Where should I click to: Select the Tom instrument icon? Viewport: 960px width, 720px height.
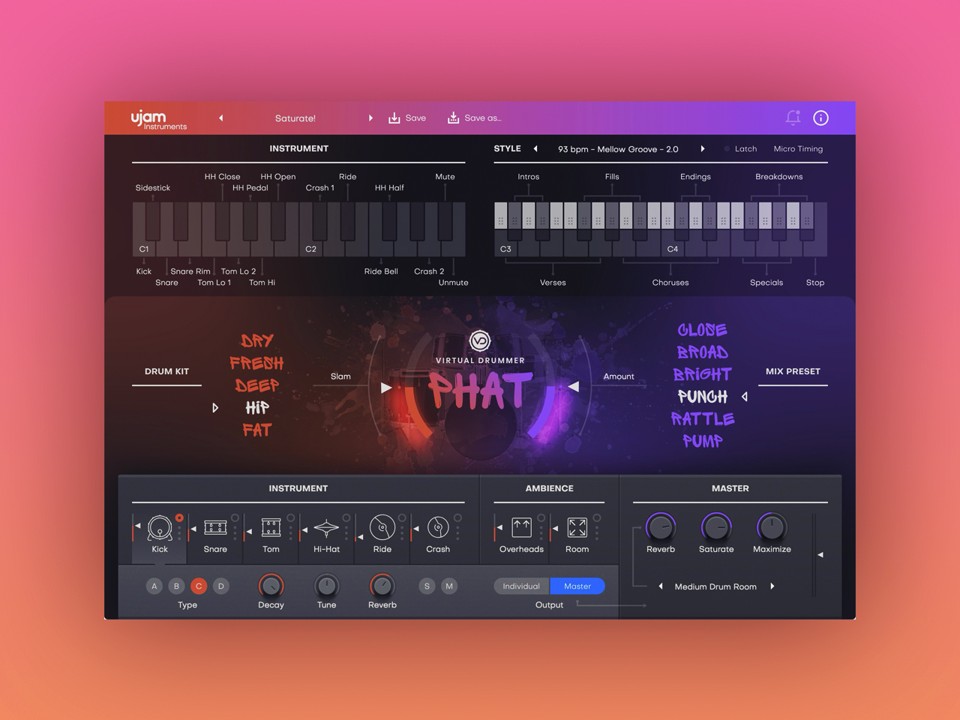click(x=271, y=528)
